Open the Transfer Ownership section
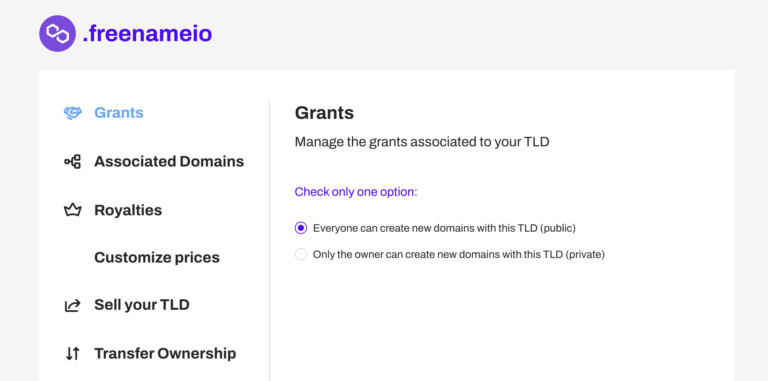This screenshot has width=768, height=381. [165, 353]
